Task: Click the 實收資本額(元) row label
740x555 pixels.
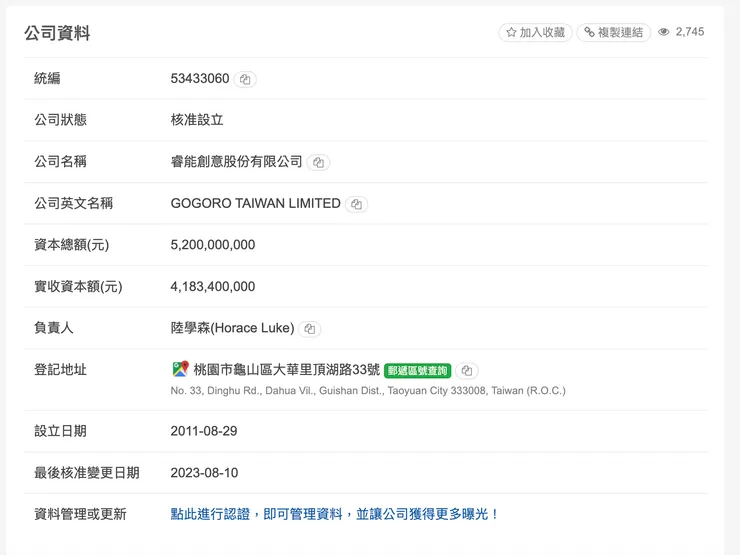Action: (78, 286)
